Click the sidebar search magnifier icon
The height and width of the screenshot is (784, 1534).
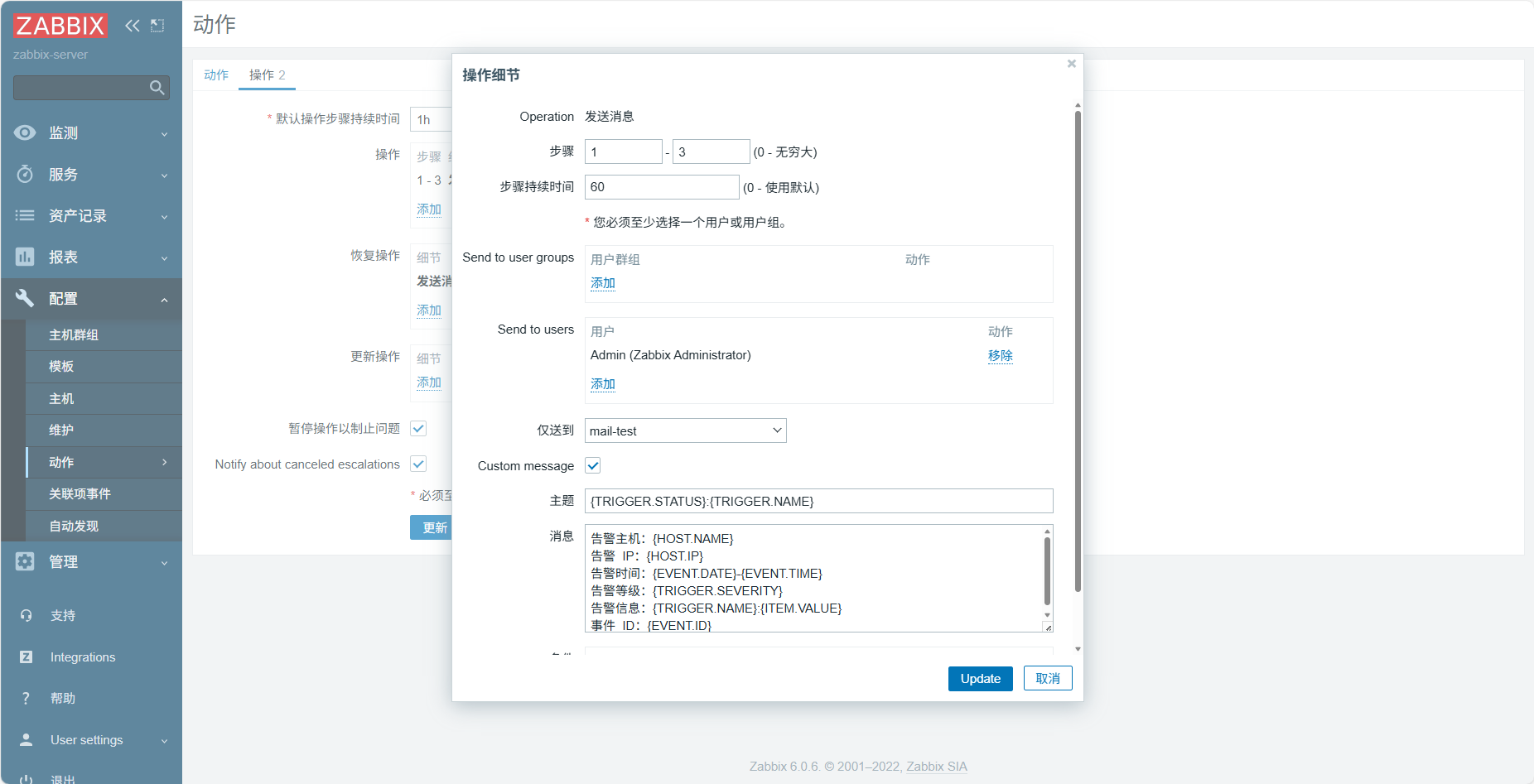[x=157, y=88]
